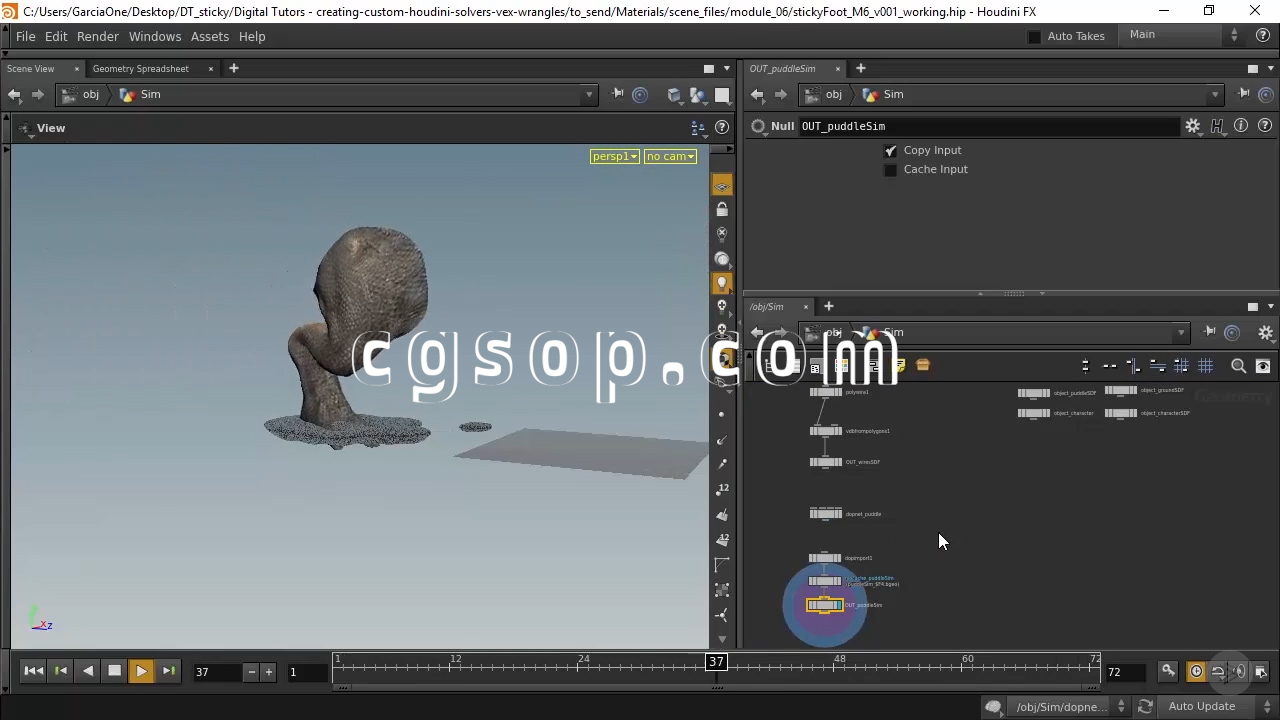Toggle the real-time playback clock icon

1196,672
